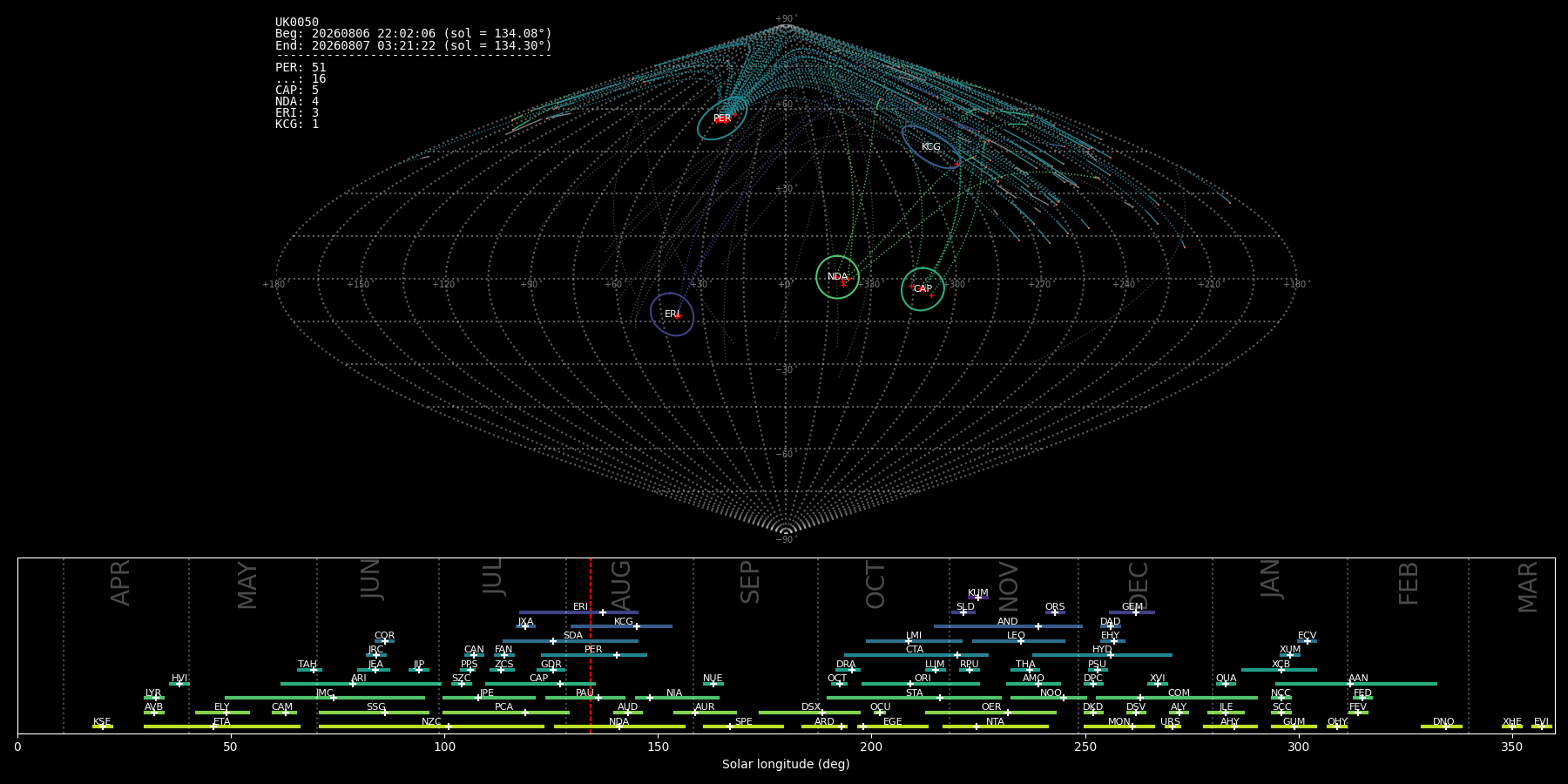
Task: Click the LYR shower label in the timeline
Action: point(153,693)
